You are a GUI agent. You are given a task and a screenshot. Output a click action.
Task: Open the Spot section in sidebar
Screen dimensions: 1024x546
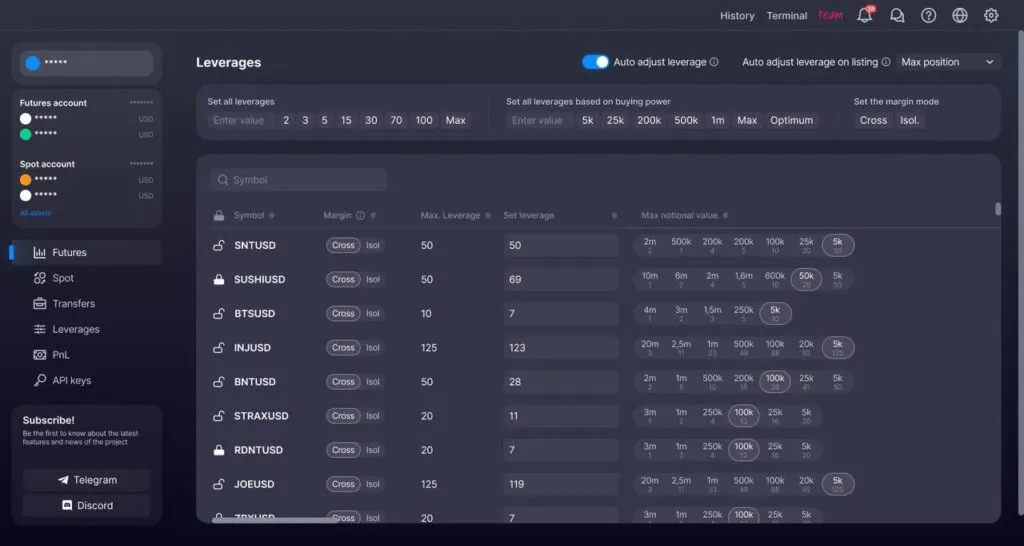pos(63,278)
